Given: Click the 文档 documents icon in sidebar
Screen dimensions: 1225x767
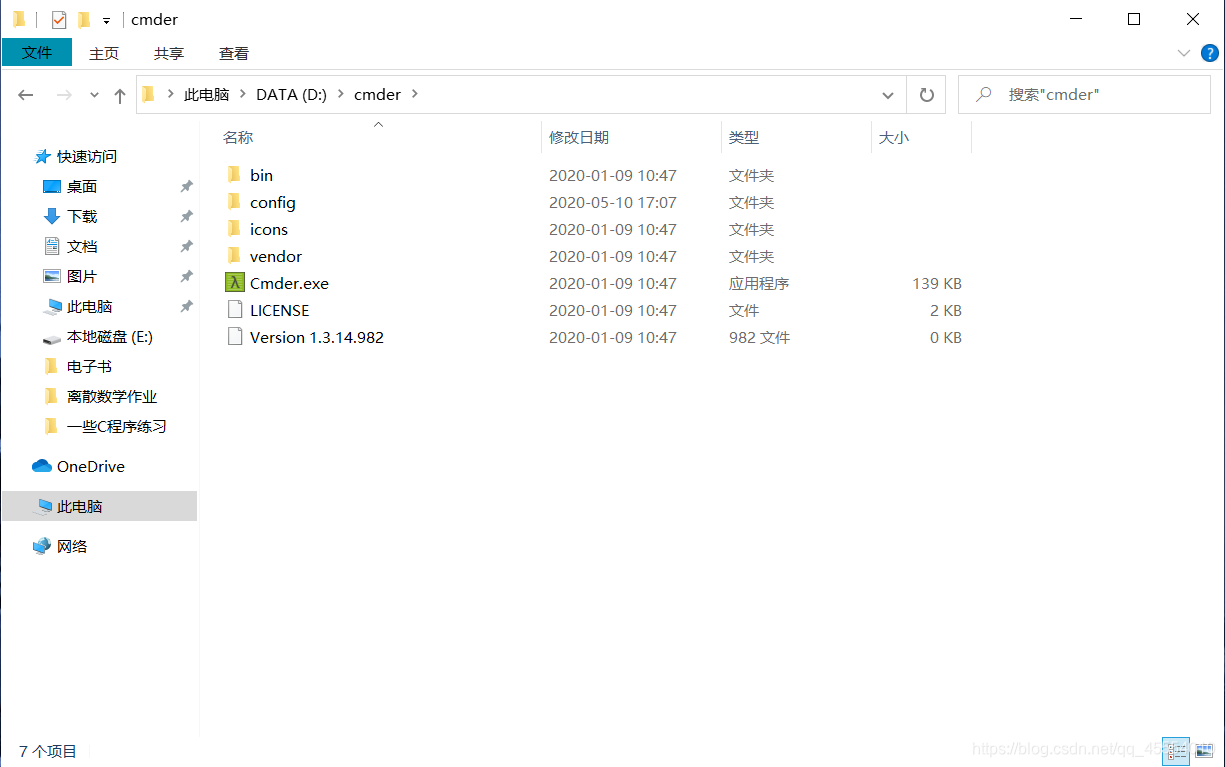Looking at the screenshot, I should tap(52, 246).
